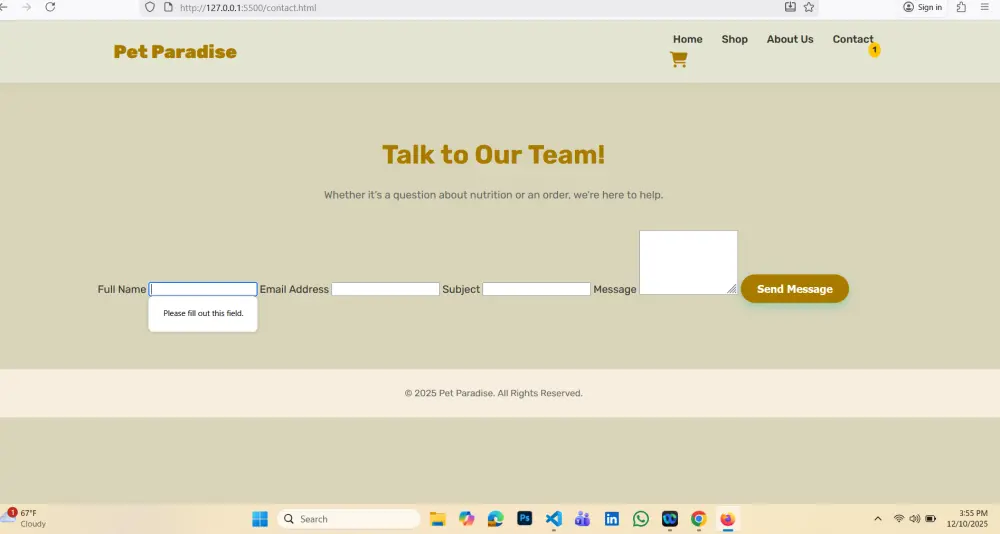Show hidden system tray icons
The image size is (1000, 534).
click(x=878, y=519)
